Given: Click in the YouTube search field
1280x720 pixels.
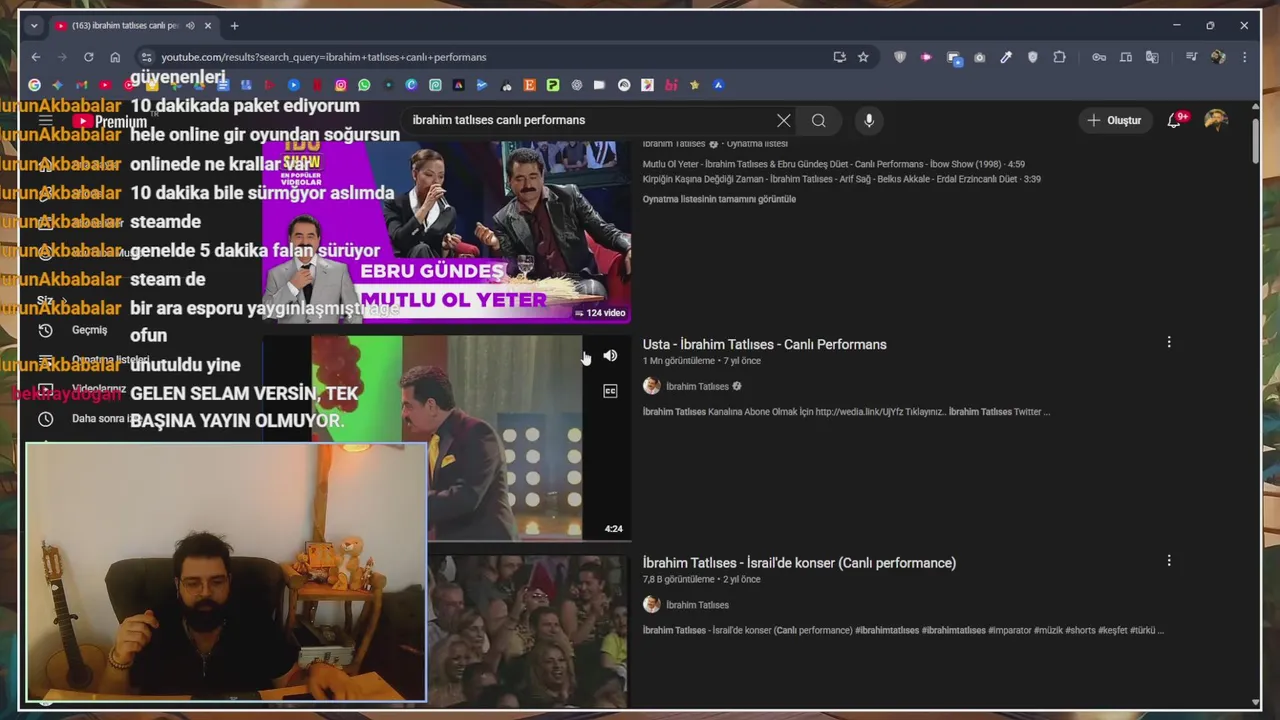Looking at the screenshot, I should point(590,120).
